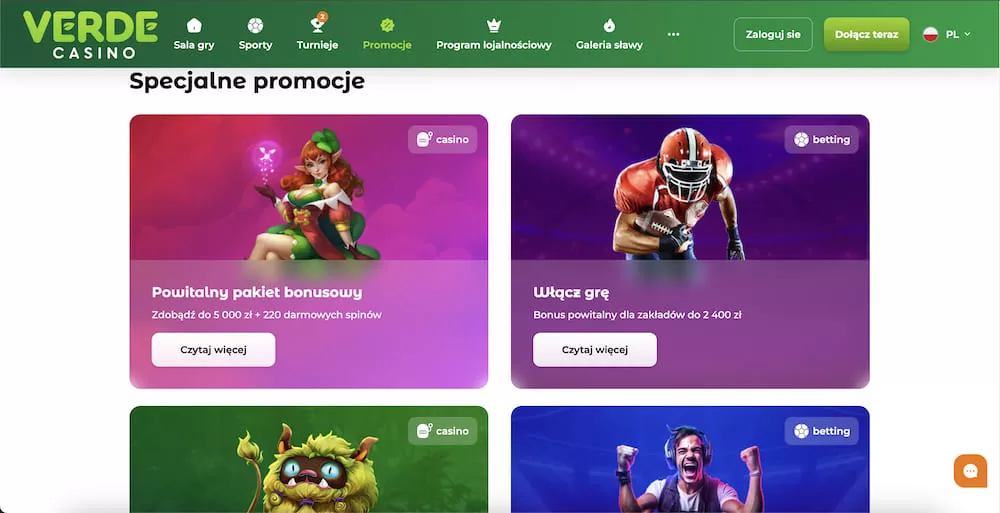Select the Sporty soccer ball icon
This screenshot has height=513, width=1000.
tap(255, 26)
